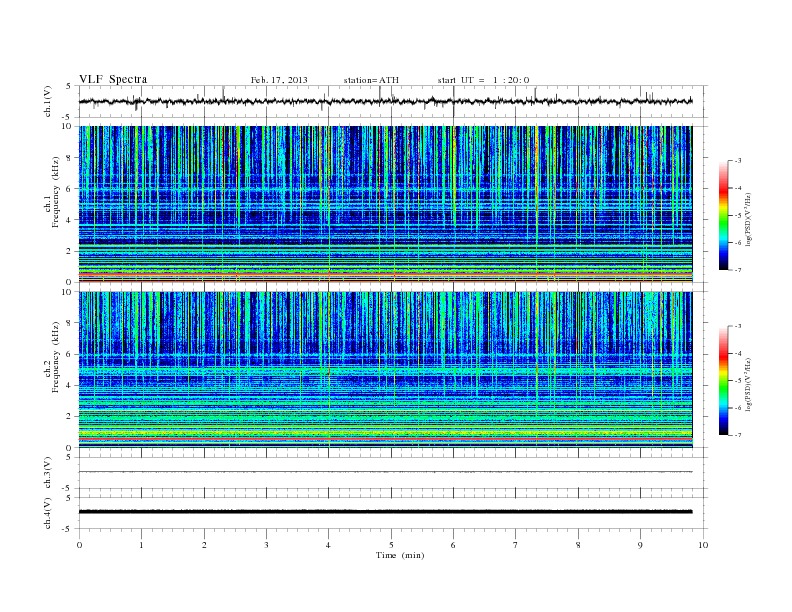This screenshot has height=612, width=792.
Task: Click the 'ch.1(V)' waveform axis label
Action: tap(48, 101)
